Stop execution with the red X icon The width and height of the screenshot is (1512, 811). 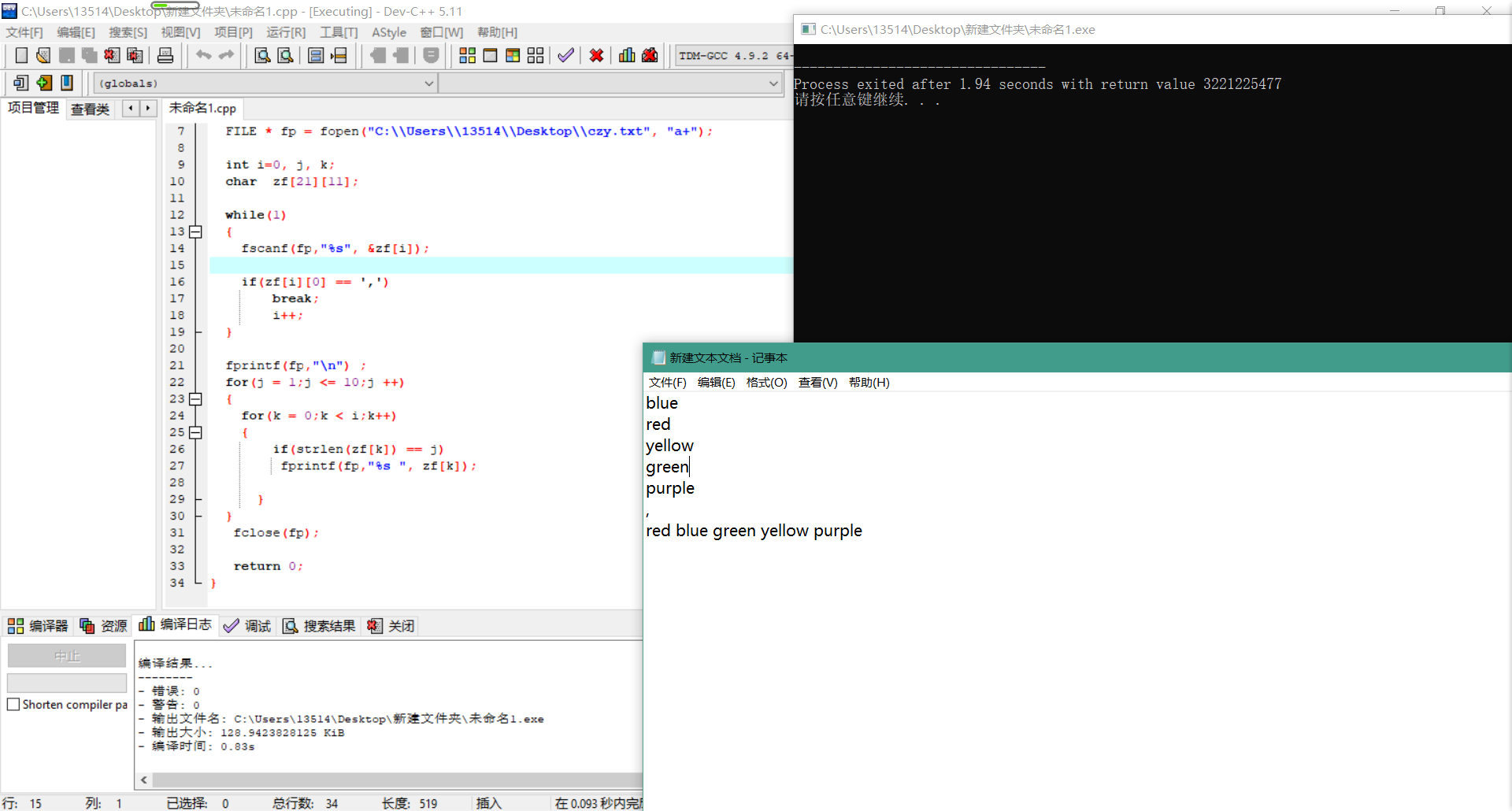(597, 55)
